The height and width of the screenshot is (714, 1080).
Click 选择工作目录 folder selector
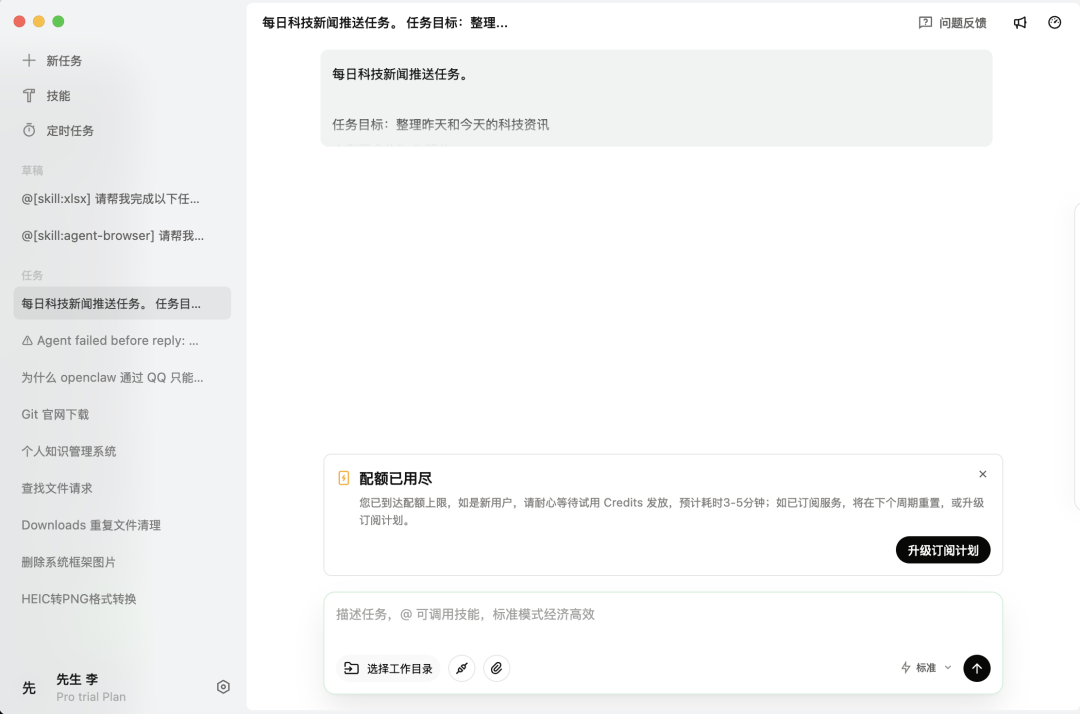click(389, 668)
